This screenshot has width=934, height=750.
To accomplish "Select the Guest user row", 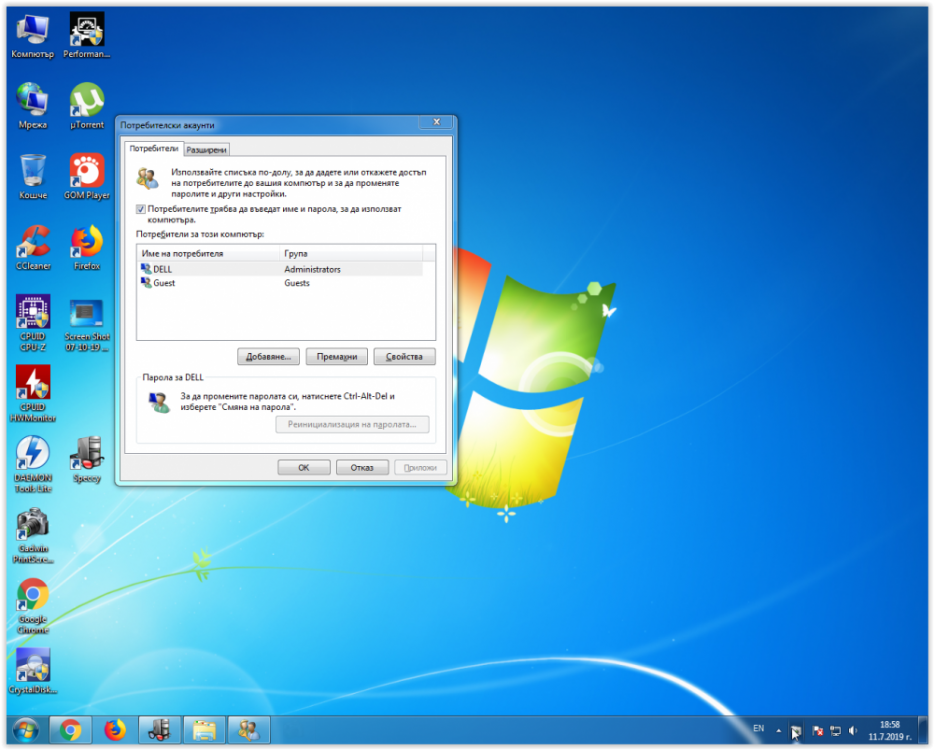I will 280,283.
